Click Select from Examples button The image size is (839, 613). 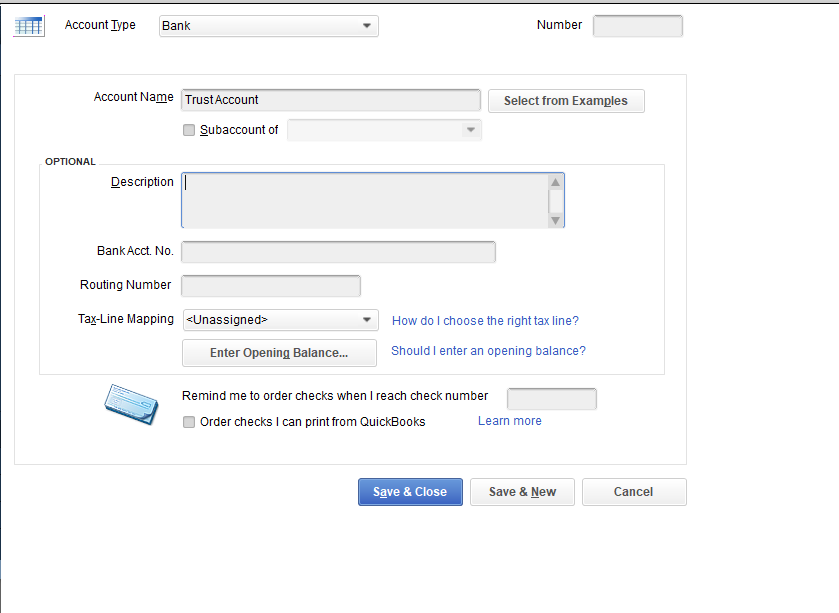tap(565, 101)
